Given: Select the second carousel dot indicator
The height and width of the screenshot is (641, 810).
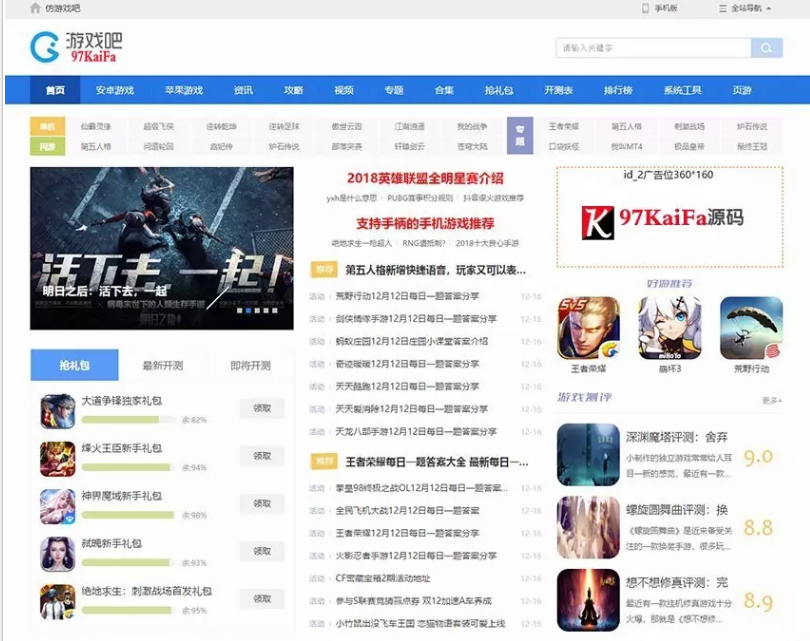Looking at the screenshot, I should click(x=248, y=310).
